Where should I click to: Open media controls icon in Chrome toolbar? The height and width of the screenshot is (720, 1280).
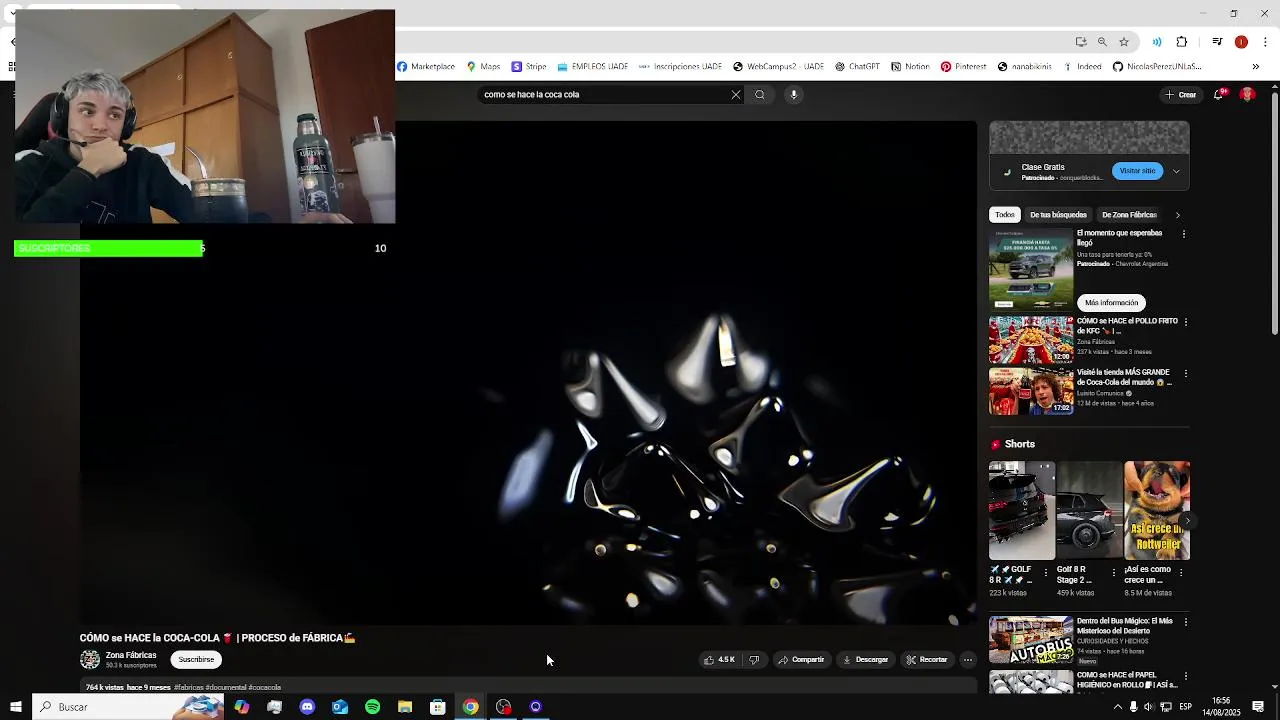[1217, 42]
